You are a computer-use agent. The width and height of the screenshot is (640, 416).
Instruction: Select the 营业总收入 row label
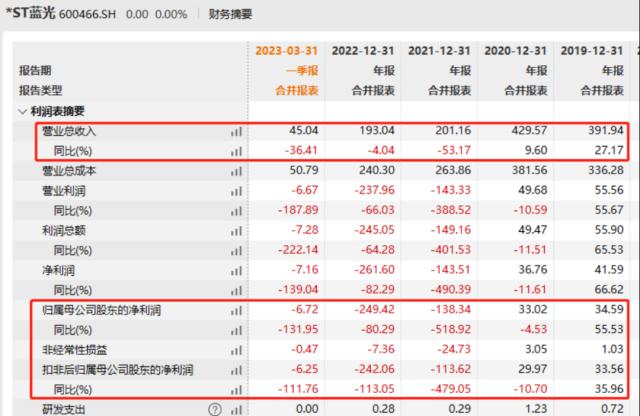68,131
